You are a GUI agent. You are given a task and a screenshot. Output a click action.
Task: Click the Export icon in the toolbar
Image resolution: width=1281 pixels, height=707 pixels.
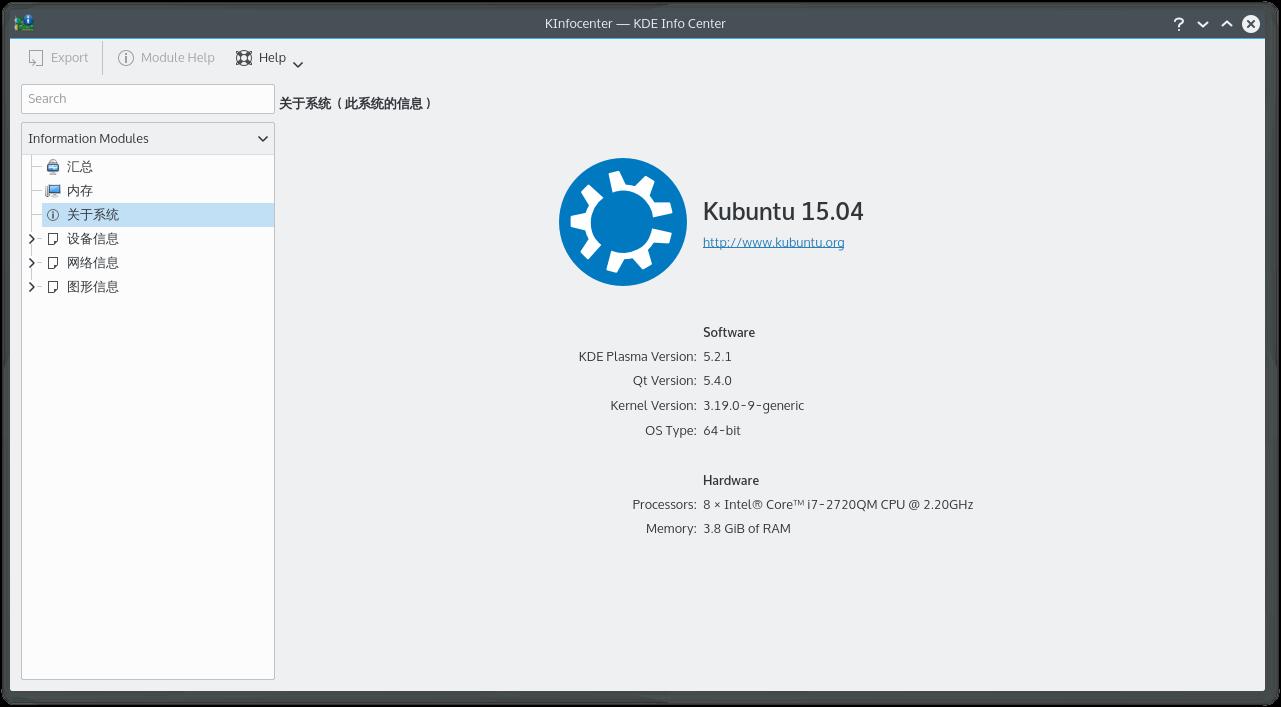[36, 58]
